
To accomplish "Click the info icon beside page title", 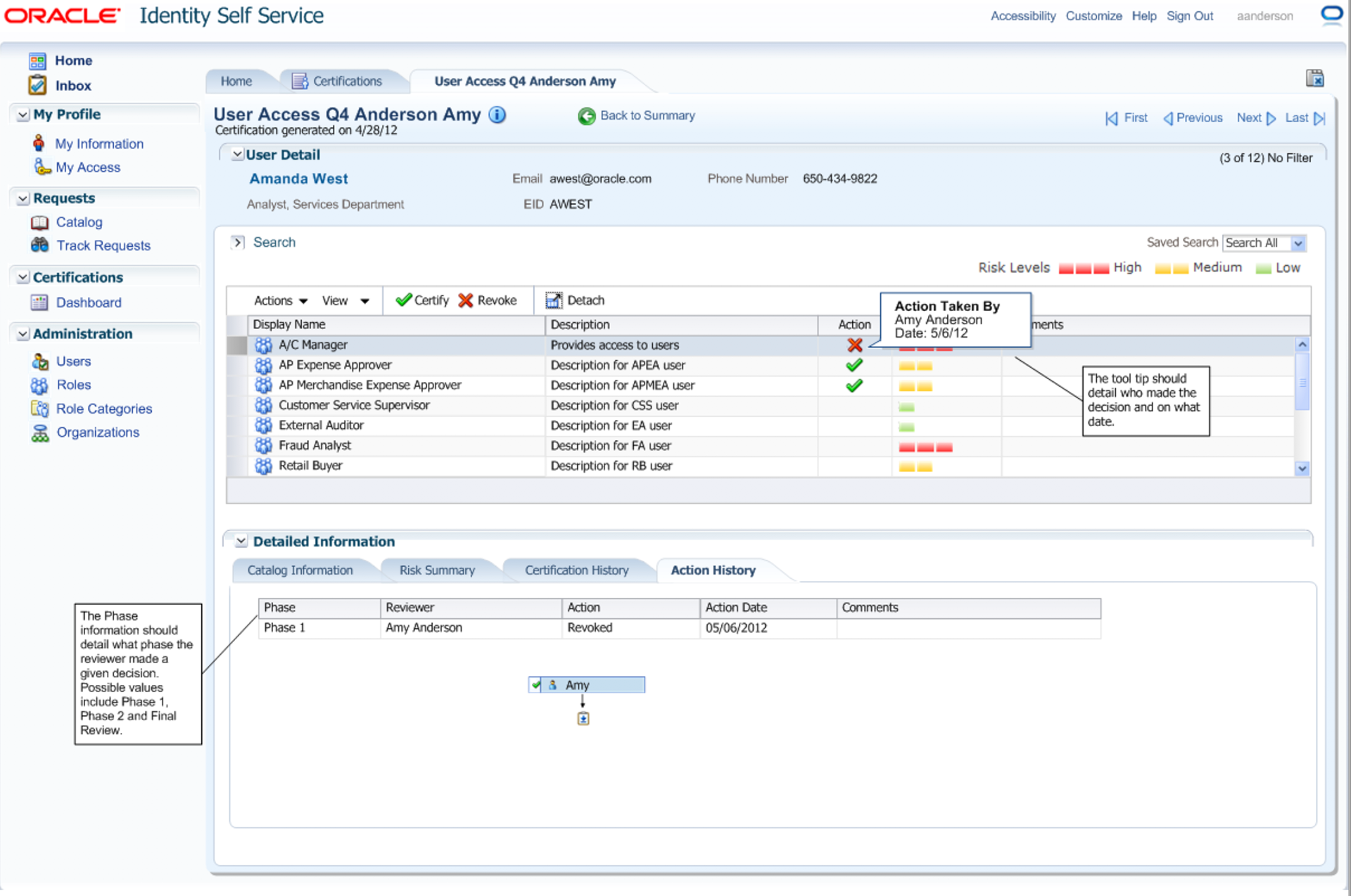I will tap(497, 115).
